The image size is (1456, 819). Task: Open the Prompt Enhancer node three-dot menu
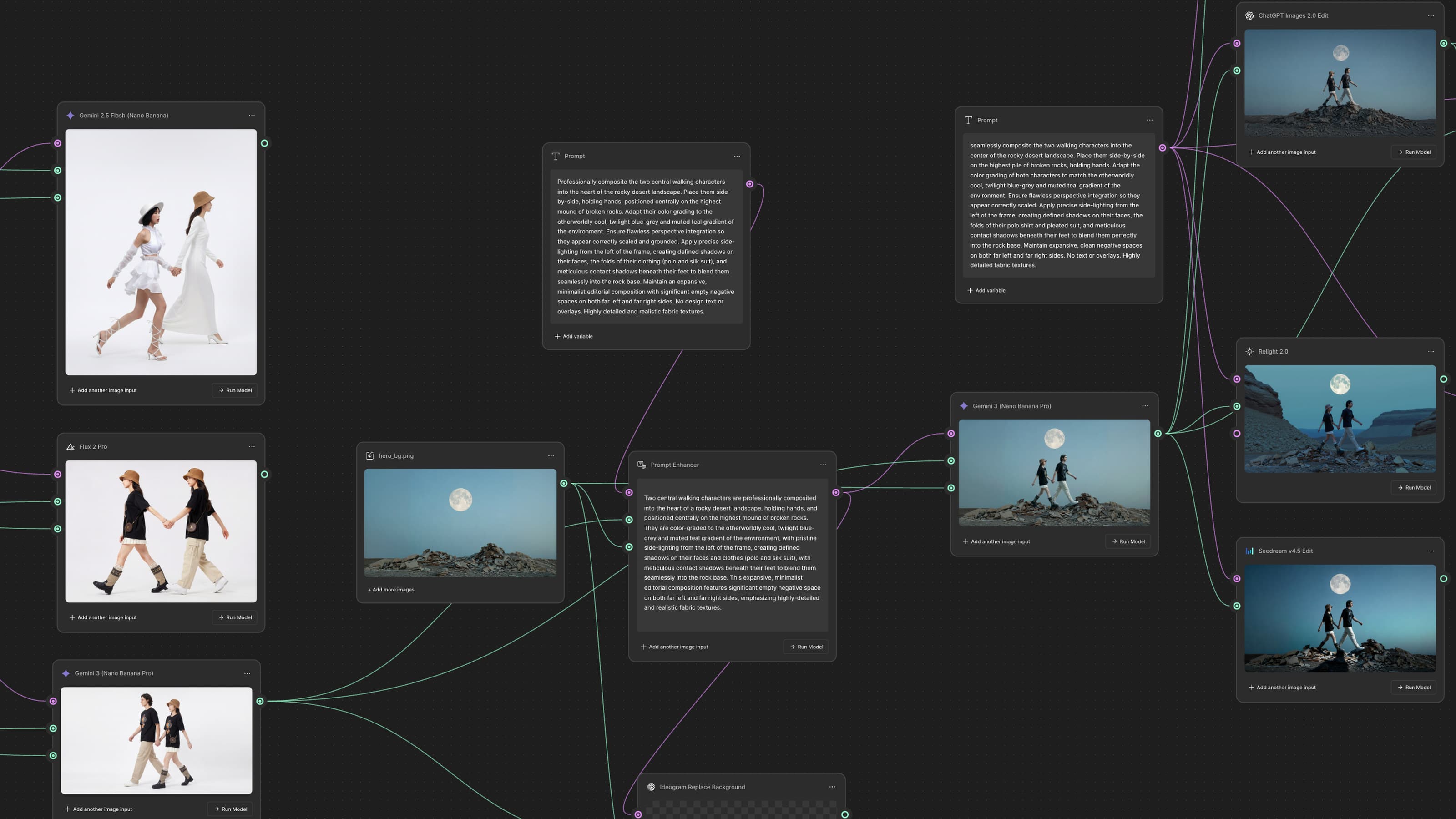(x=823, y=465)
